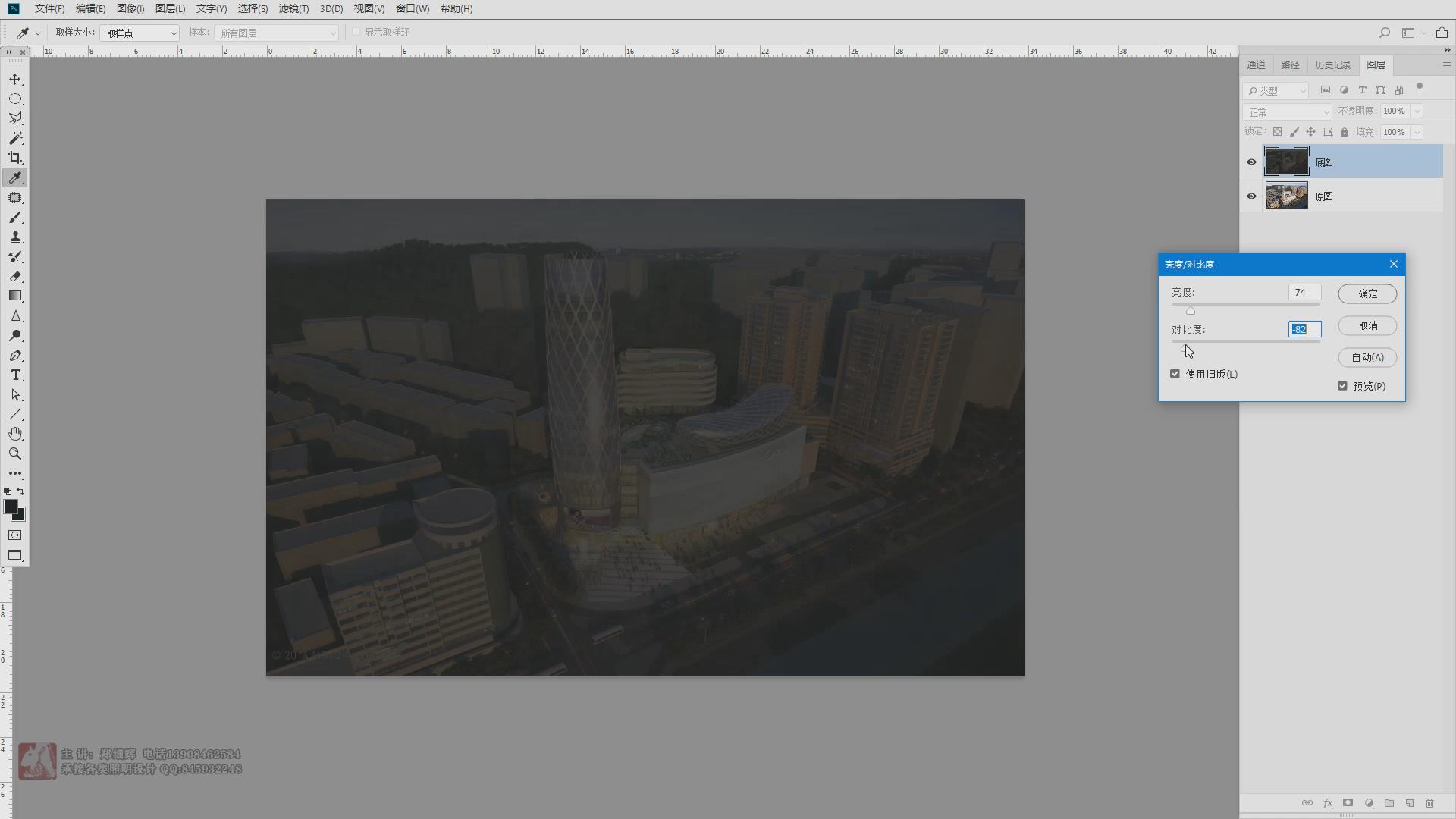
Task: Switch to the 历史记录 tab
Action: click(1333, 65)
